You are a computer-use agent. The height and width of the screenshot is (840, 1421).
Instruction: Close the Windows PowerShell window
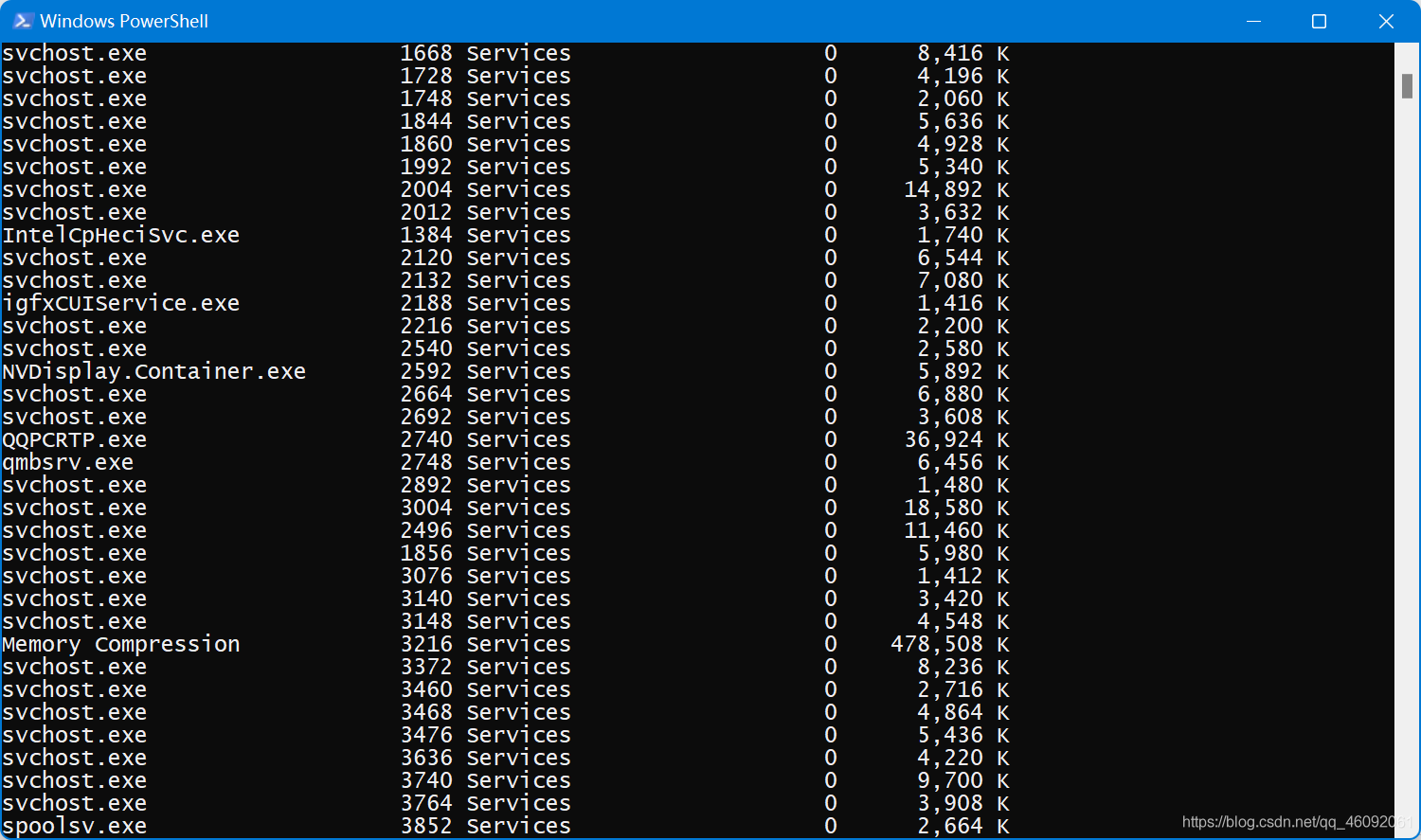(x=1386, y=21)
